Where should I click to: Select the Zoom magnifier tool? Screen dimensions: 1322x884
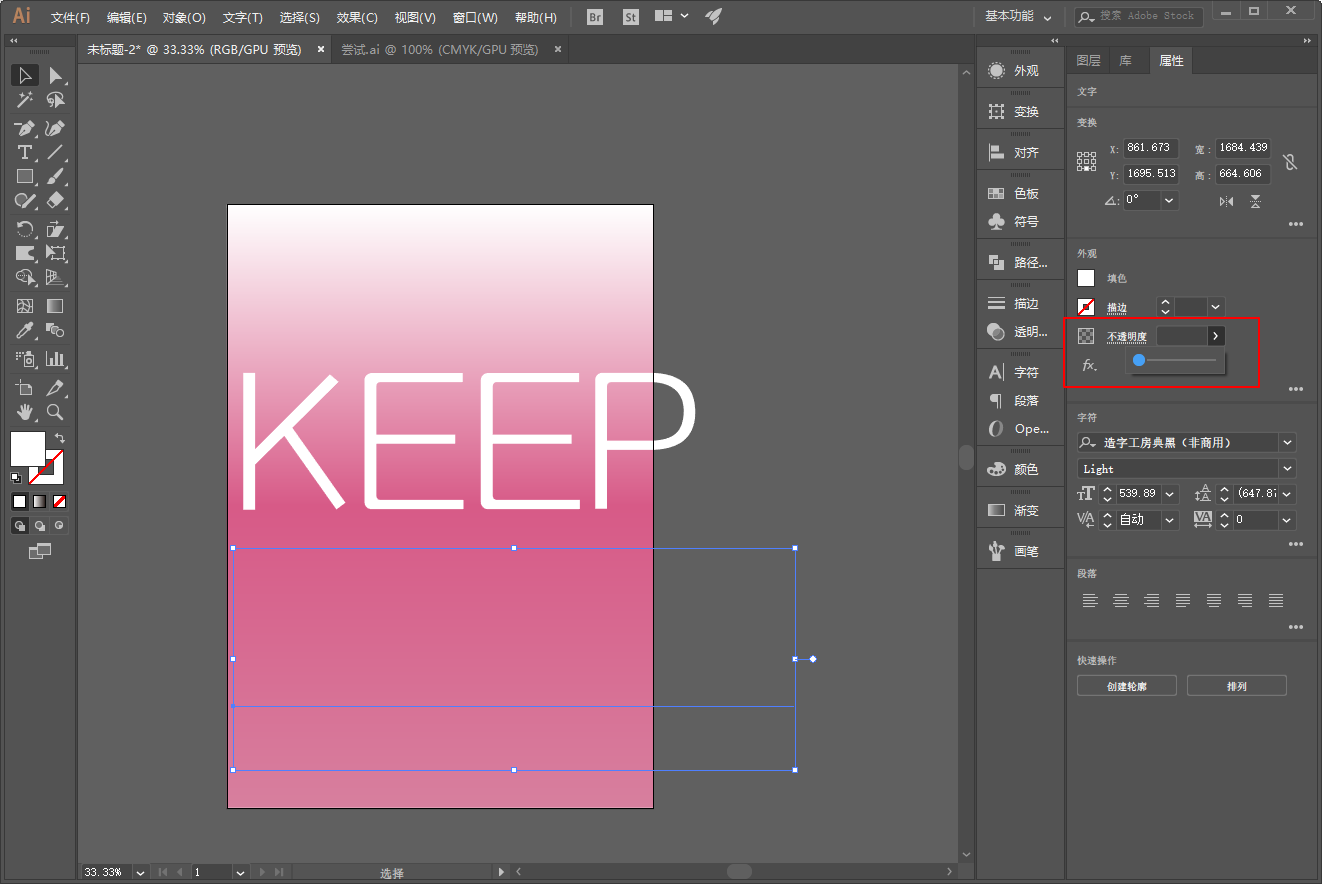[56, 411]
